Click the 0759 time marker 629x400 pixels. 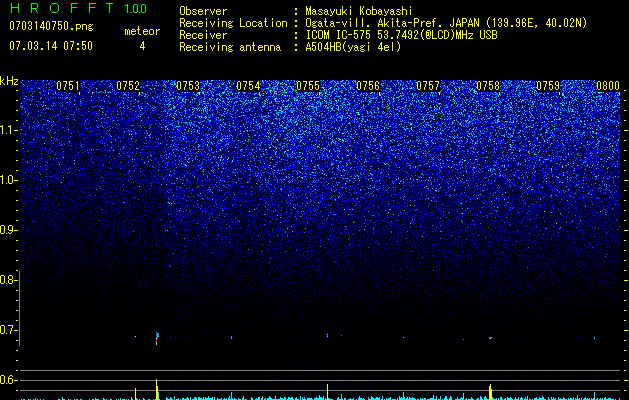click(548, 86)
